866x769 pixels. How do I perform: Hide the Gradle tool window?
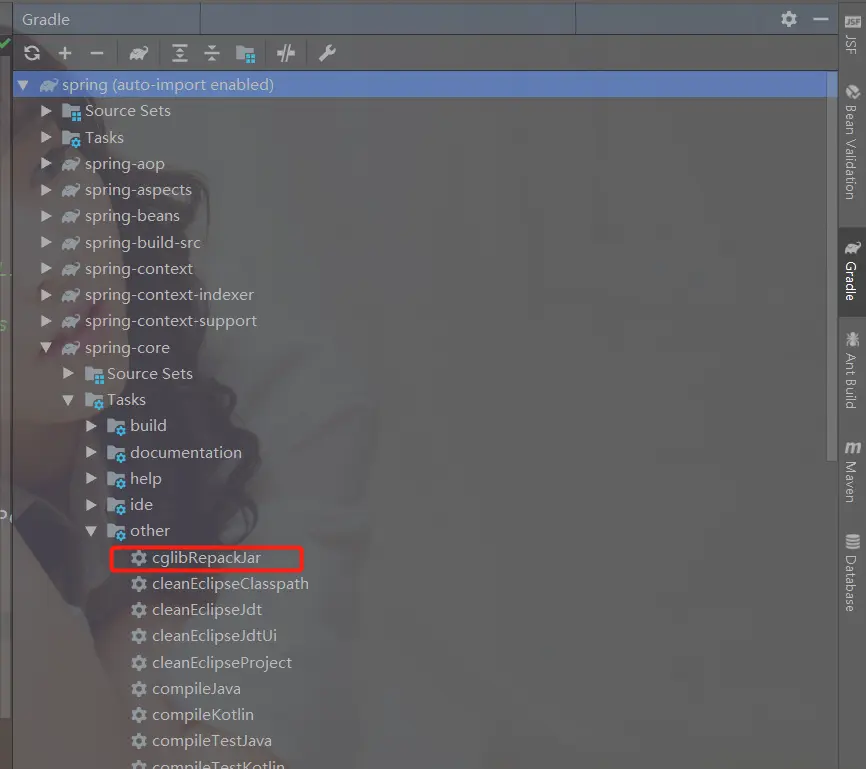click(x=821, y=19)
